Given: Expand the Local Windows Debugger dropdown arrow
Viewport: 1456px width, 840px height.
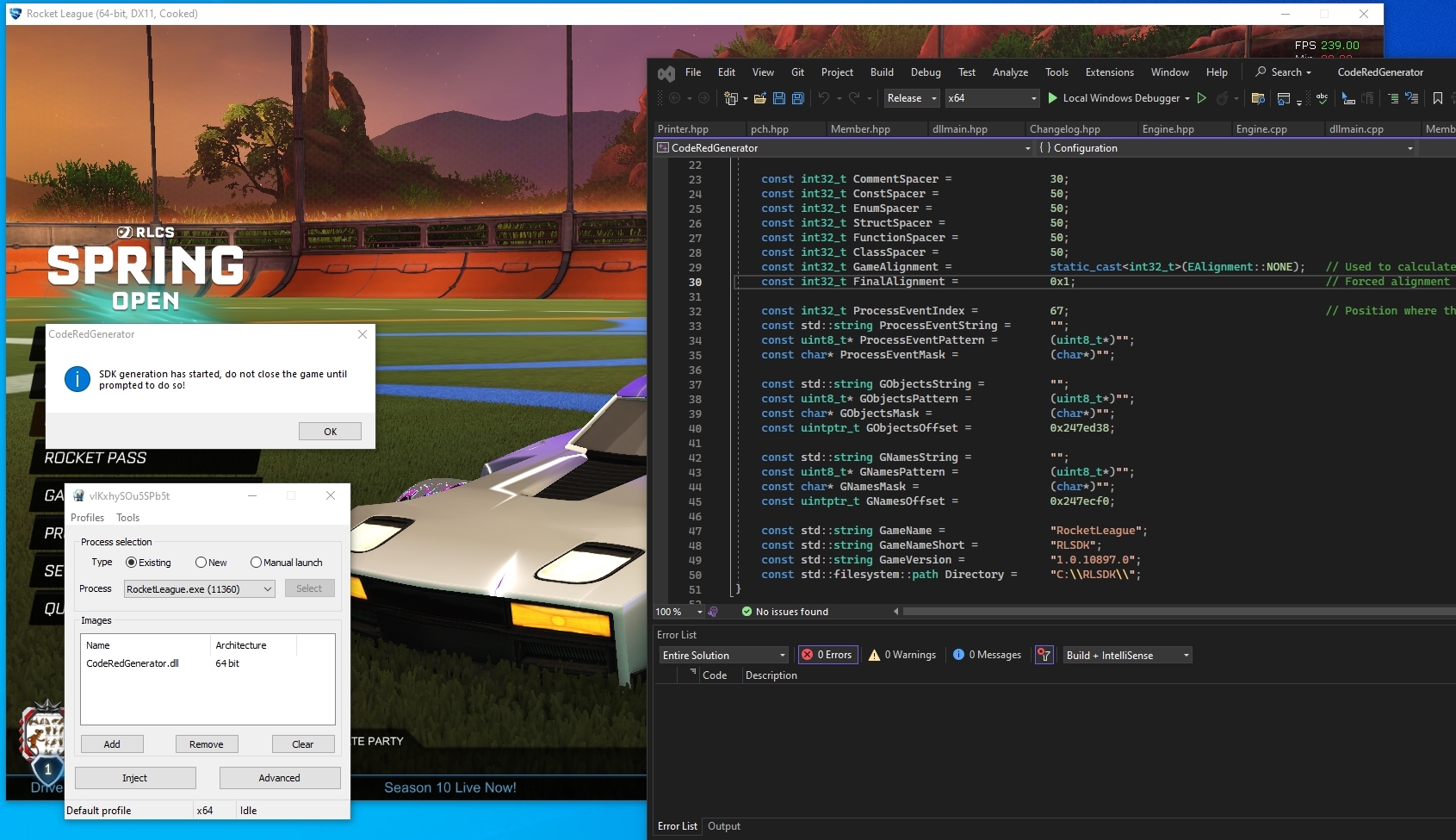Looking at the screenshot, I should point(1187,98).
